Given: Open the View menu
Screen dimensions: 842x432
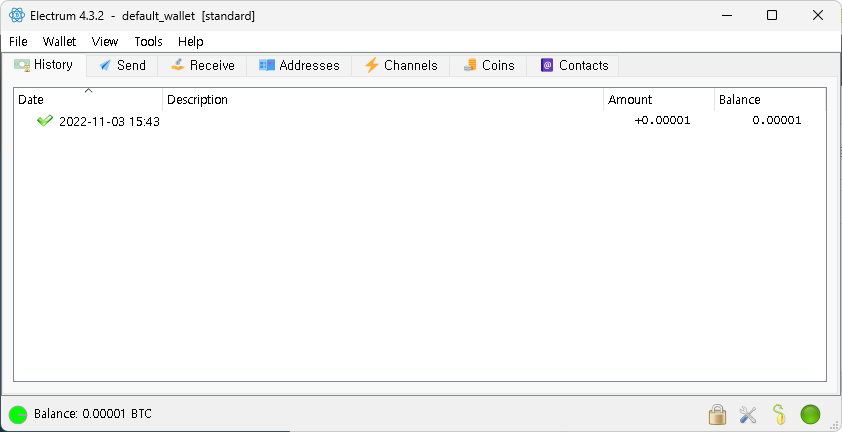Looking at the screenshot, I should coord(105,41).
